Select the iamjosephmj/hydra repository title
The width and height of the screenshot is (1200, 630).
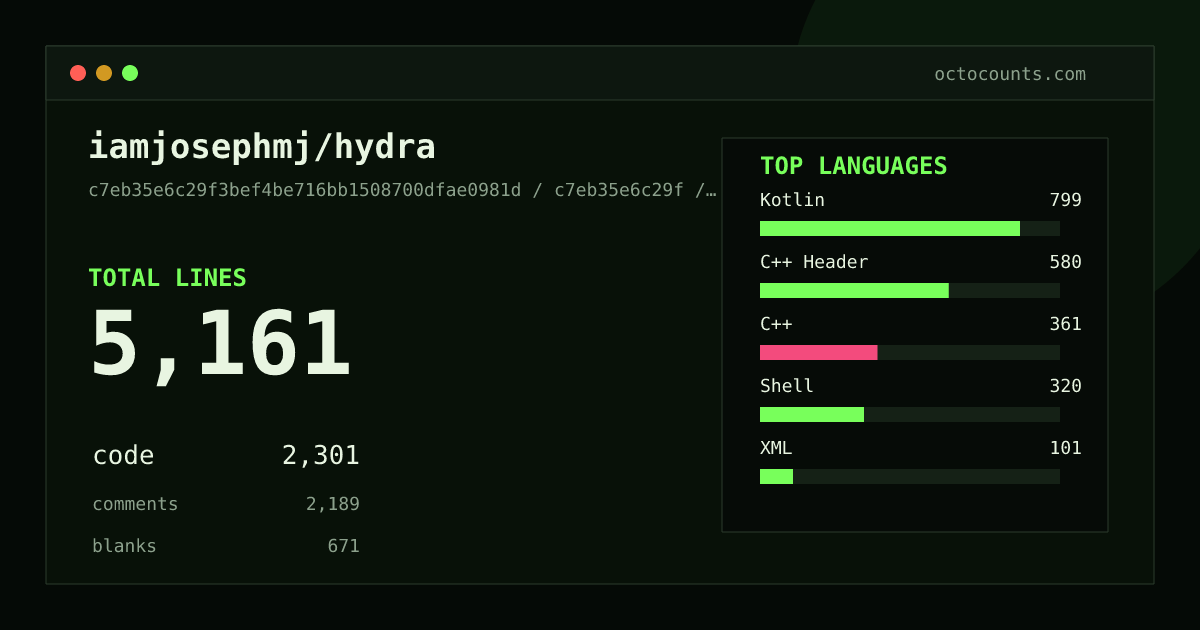tap(262, 147)
